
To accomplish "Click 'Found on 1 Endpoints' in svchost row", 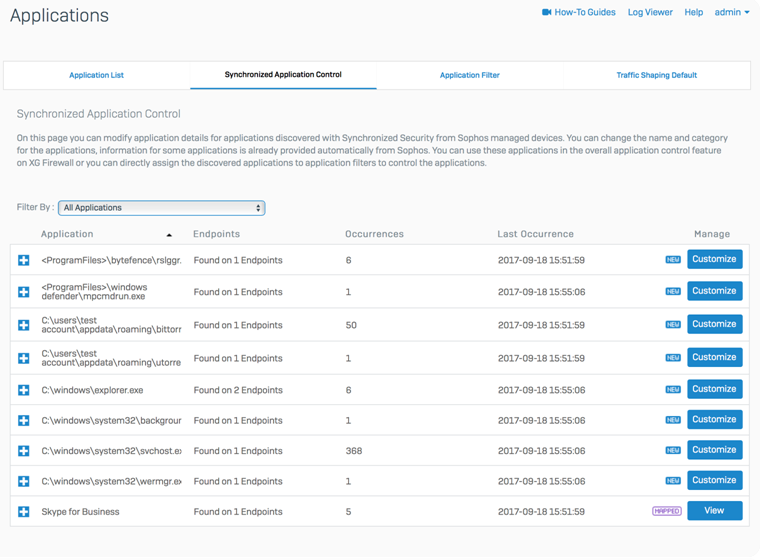I will click(238, 451).
